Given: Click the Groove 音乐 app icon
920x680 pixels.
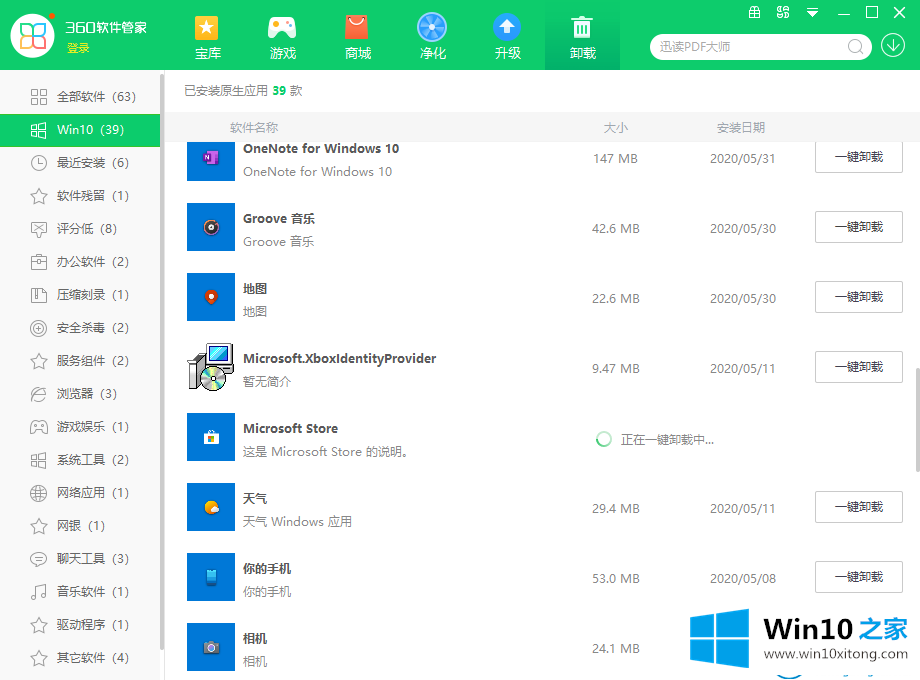Looking at the screenshot, I should tap(211, 227).
